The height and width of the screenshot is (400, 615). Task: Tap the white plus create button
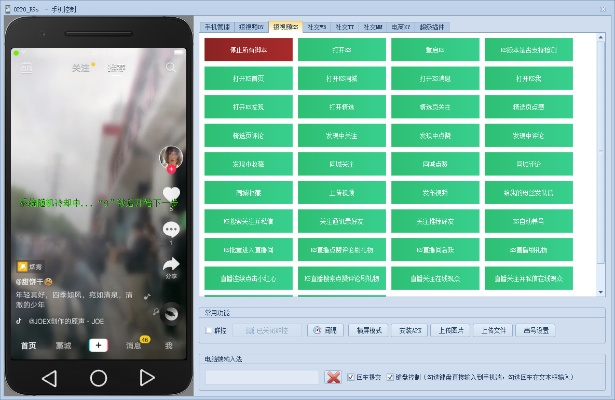[98, 345]
